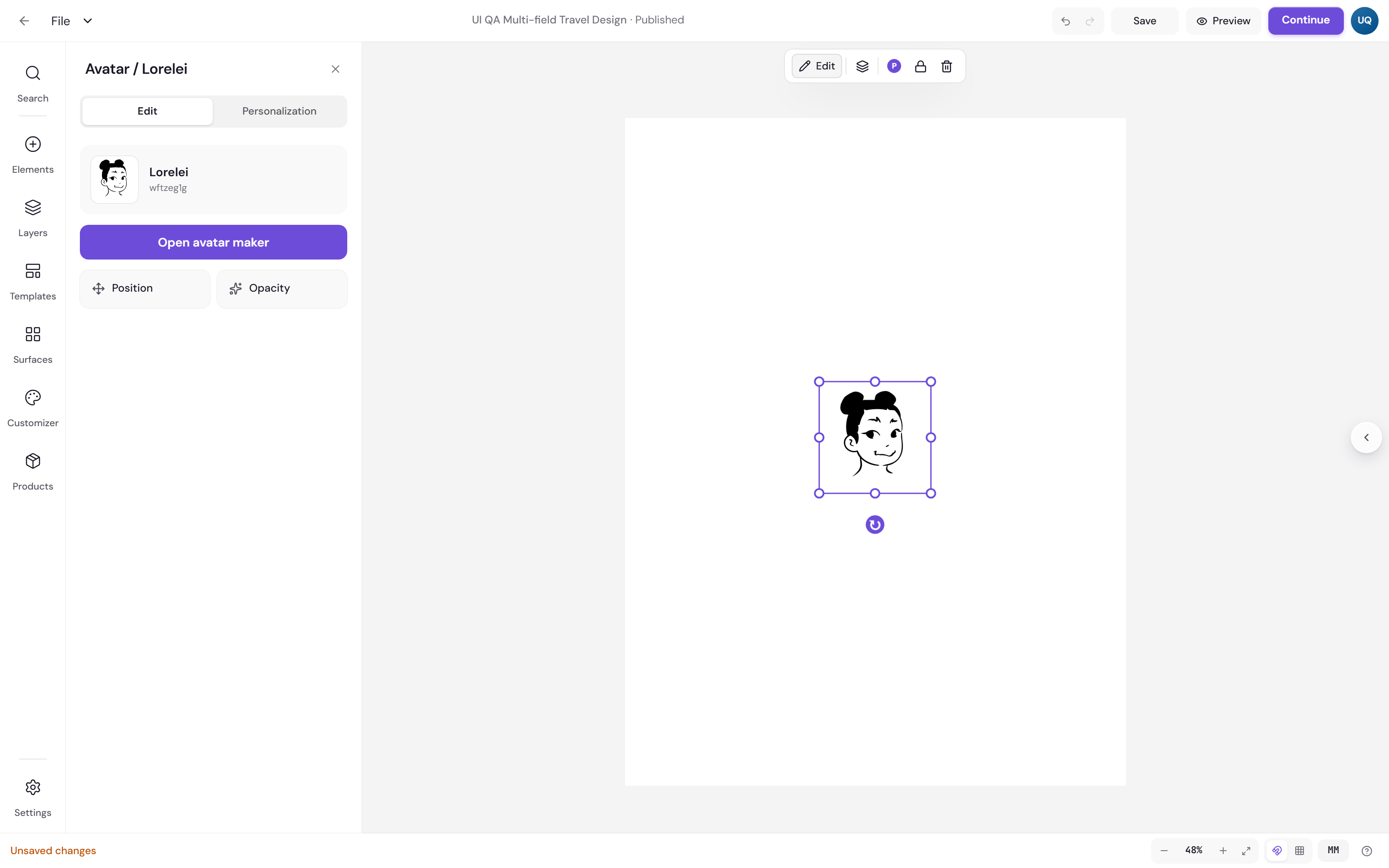The height and width of the screenshot is (868, 1389).
Task: Open Settings in the sidebar
Action: 33,798
